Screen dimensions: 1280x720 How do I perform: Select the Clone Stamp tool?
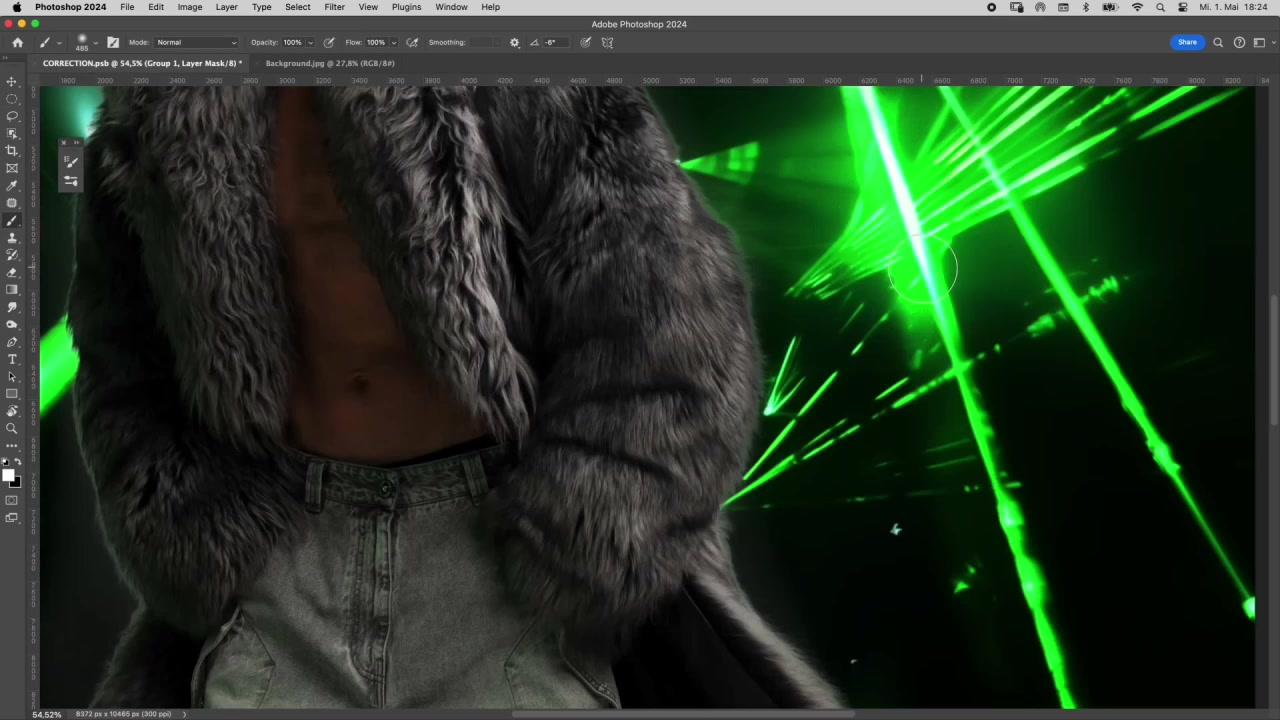(12, 238)
